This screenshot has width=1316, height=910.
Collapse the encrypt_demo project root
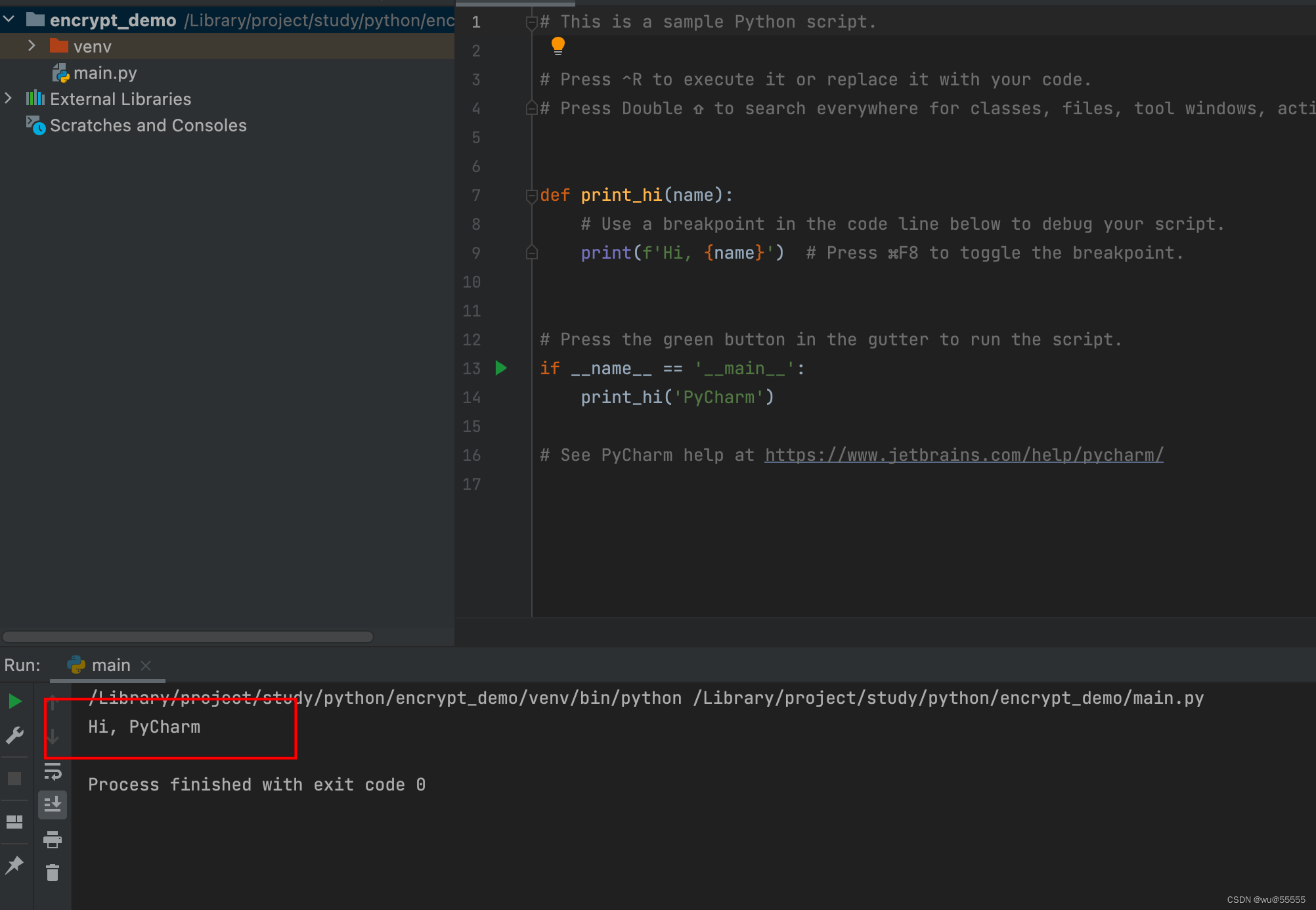(9, 20)
